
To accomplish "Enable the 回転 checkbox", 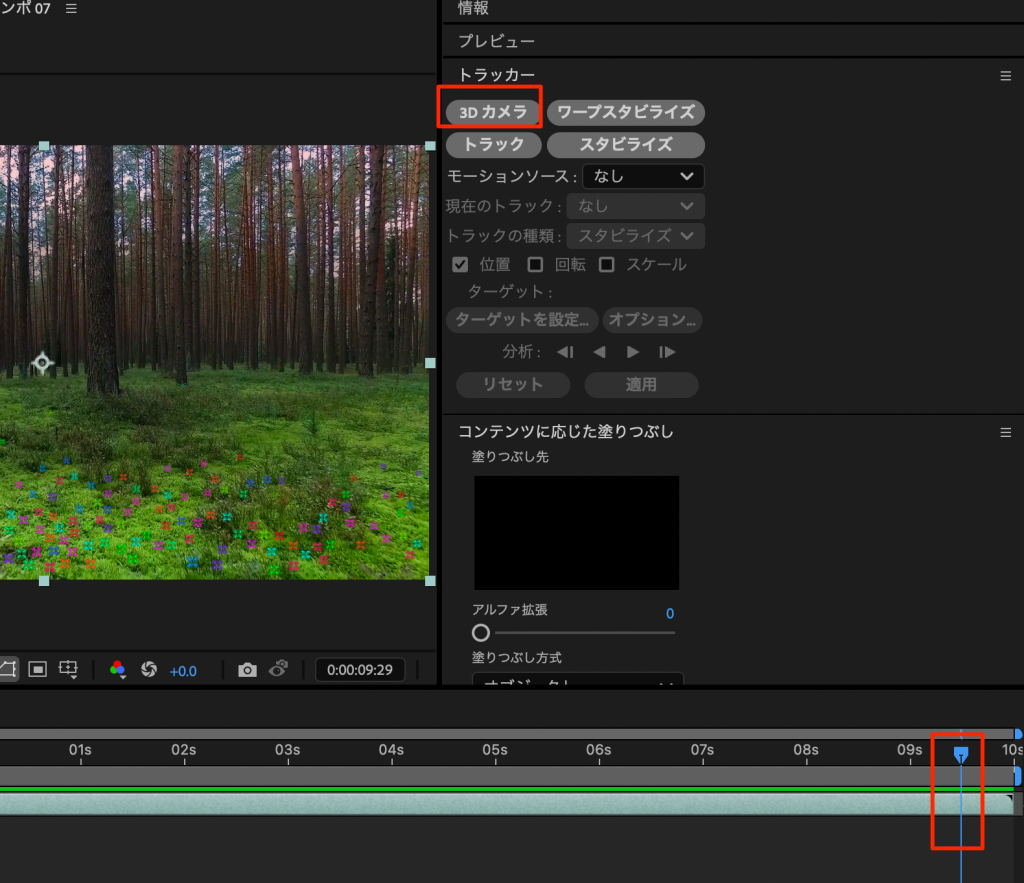I will tap(535, 265).
